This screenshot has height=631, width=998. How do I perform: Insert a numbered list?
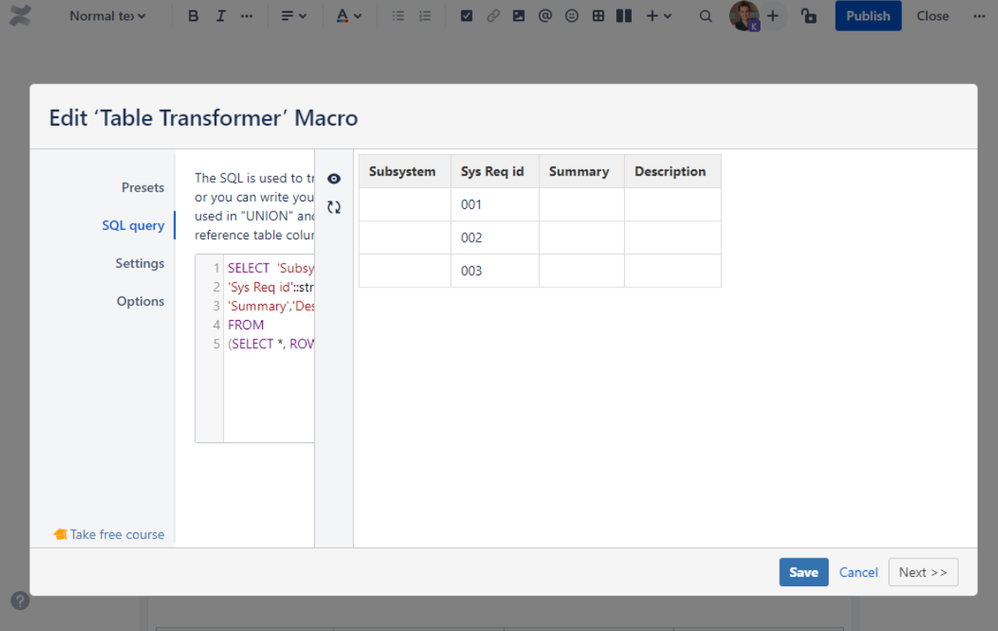[x=425, y=16]
